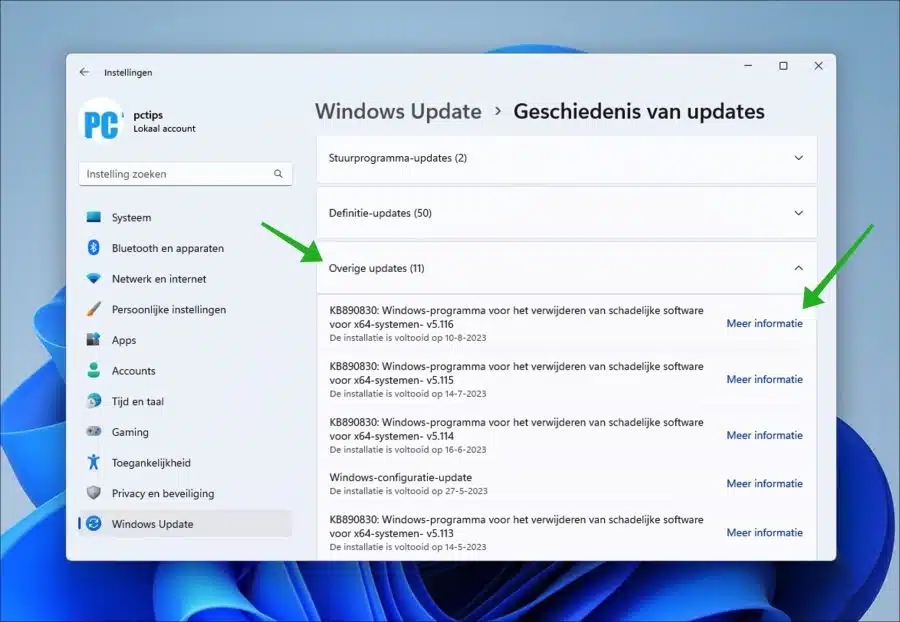Click the back arrow next to Instellingen
Screen dimensions: 900x622
[x=84, y=72]
